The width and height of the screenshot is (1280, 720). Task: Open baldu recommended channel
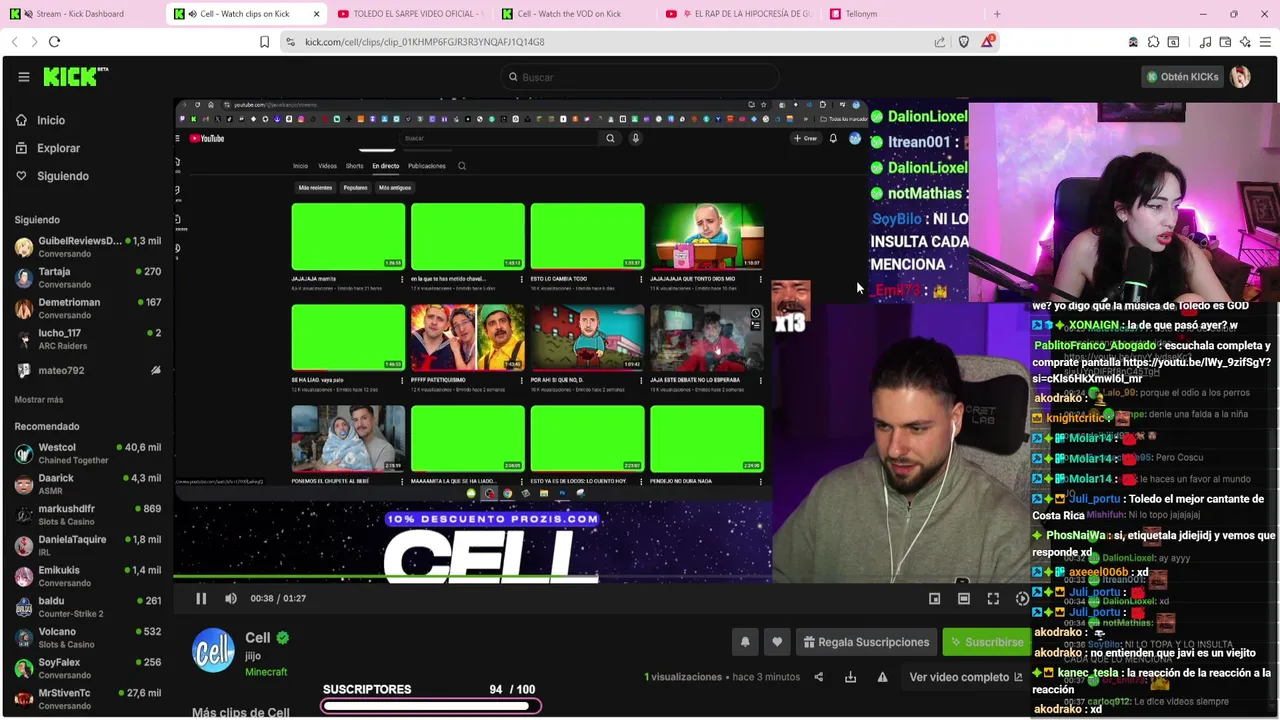coord(87,607)
